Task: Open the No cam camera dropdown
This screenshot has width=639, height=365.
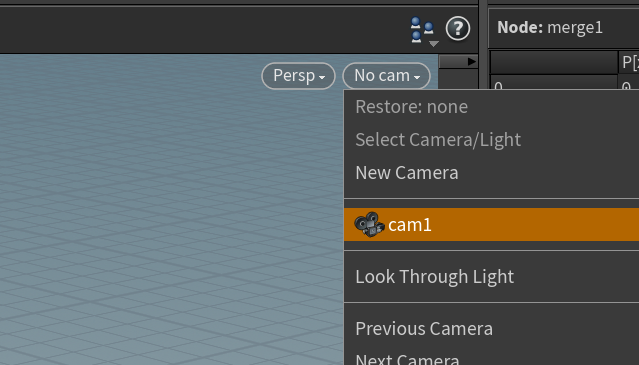Action: tap(387, 76)
